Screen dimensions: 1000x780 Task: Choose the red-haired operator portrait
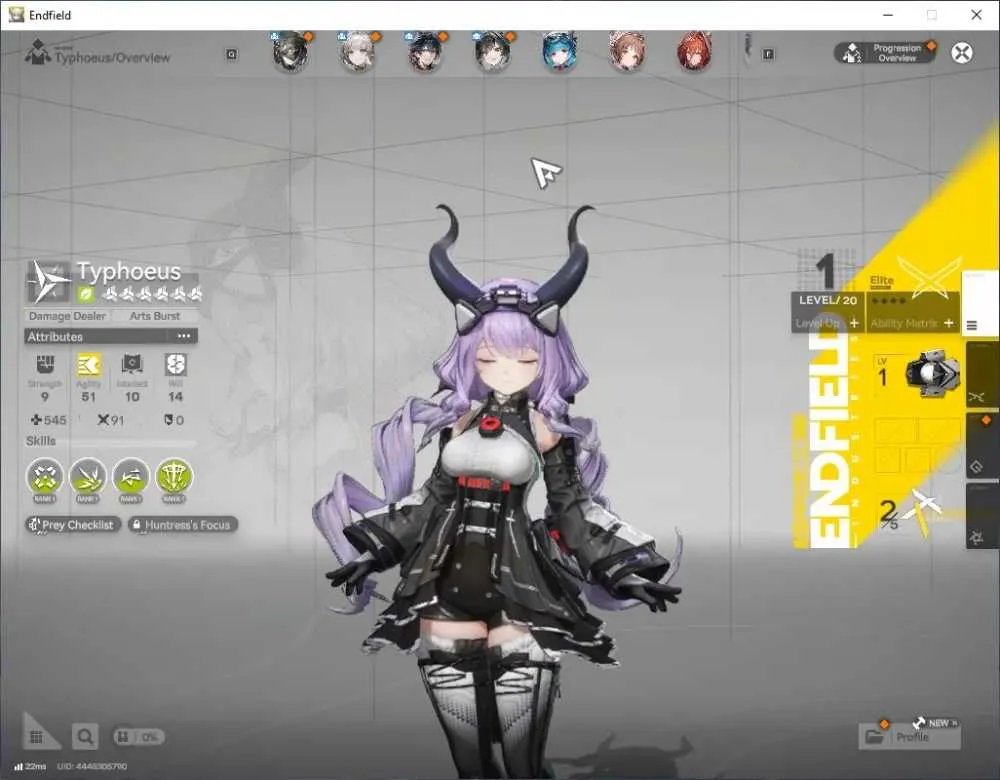coord(694,52)
